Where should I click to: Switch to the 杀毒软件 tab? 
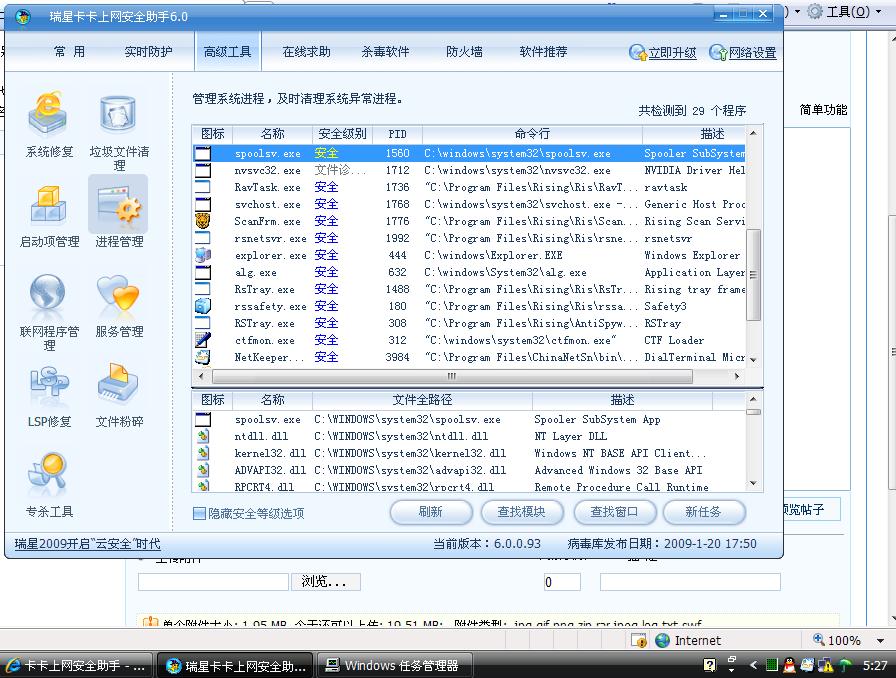pyautogui.click(x=385, y=51)
